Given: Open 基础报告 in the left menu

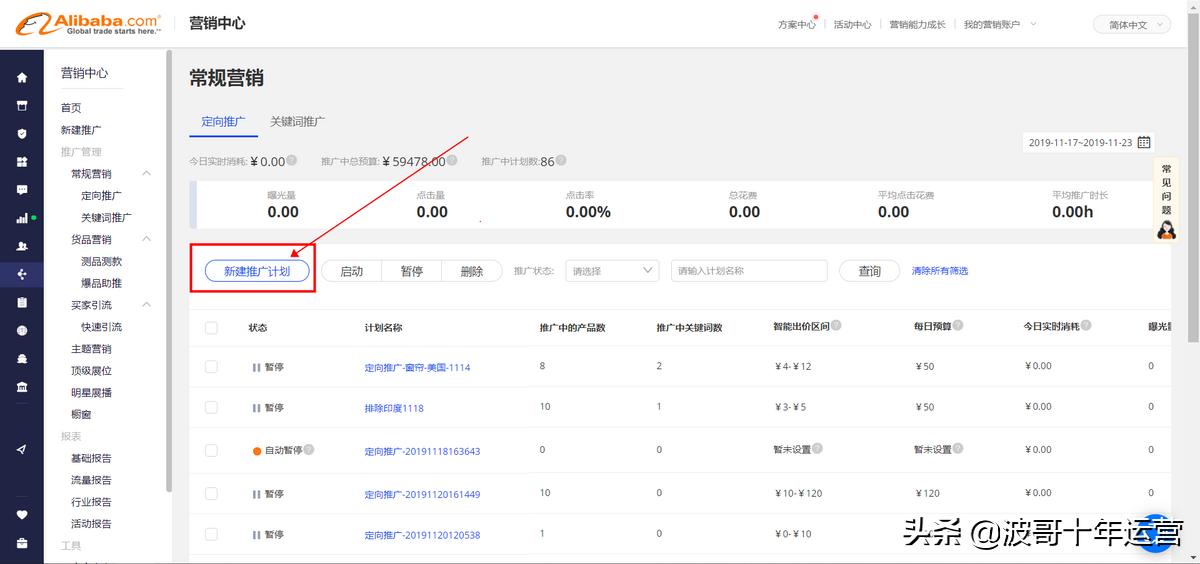Looking at the screenshot, I should click(91, 458).
